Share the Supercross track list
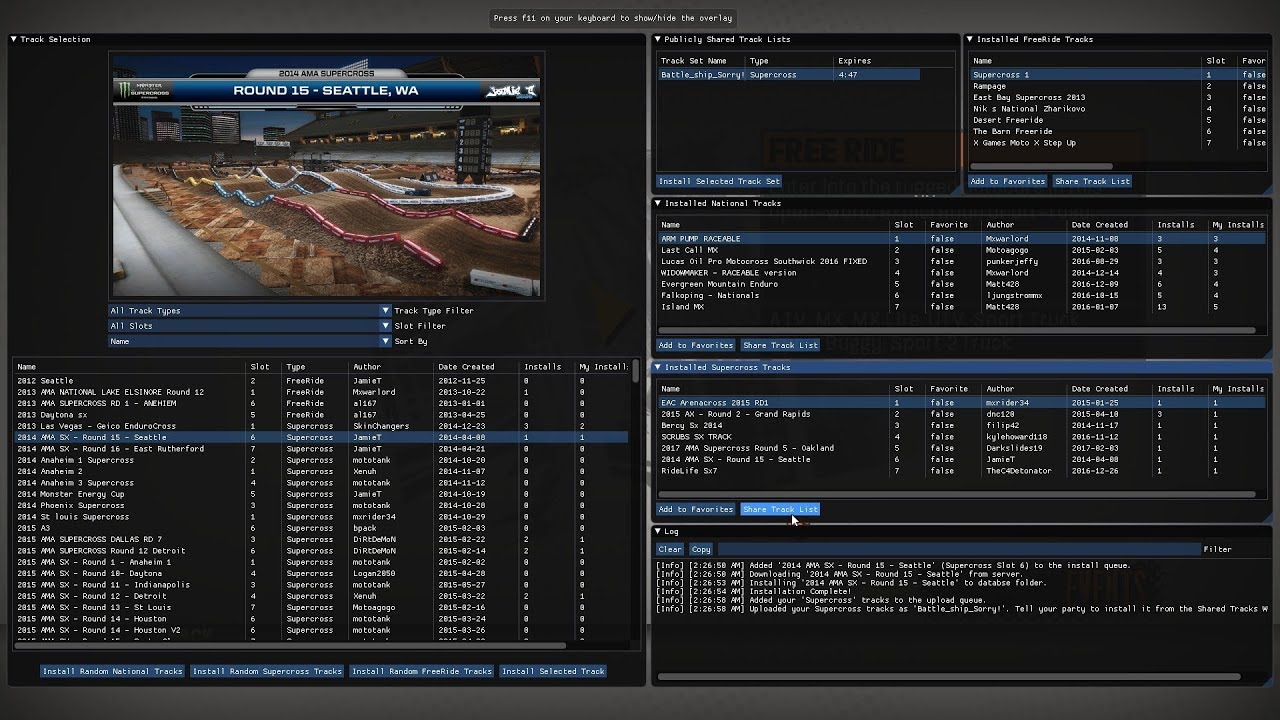The width and height of the screenshot is (1280, 720). (780, 509)
